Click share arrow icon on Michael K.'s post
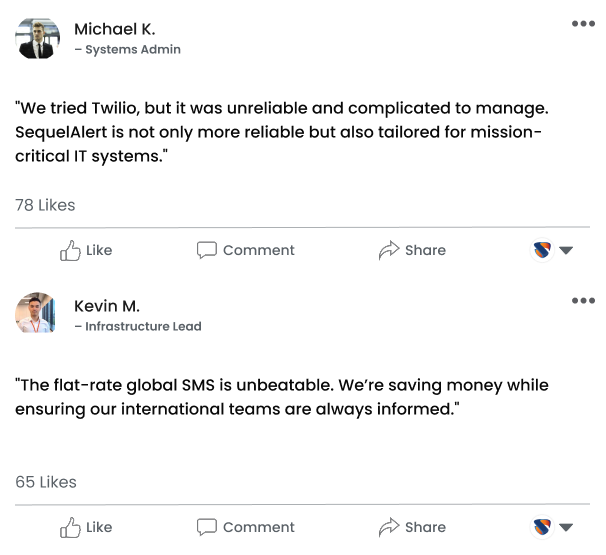This screenshot has width=606, height=555. tap(389, 250)
